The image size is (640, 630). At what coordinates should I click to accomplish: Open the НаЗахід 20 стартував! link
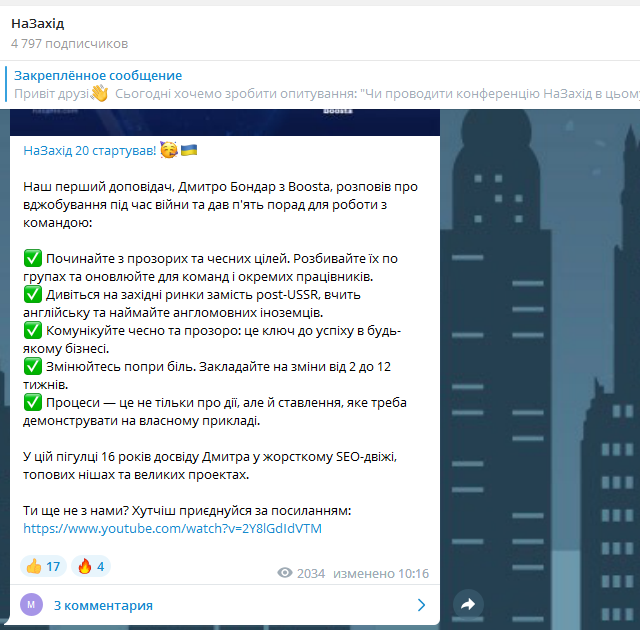pos(89,151)
